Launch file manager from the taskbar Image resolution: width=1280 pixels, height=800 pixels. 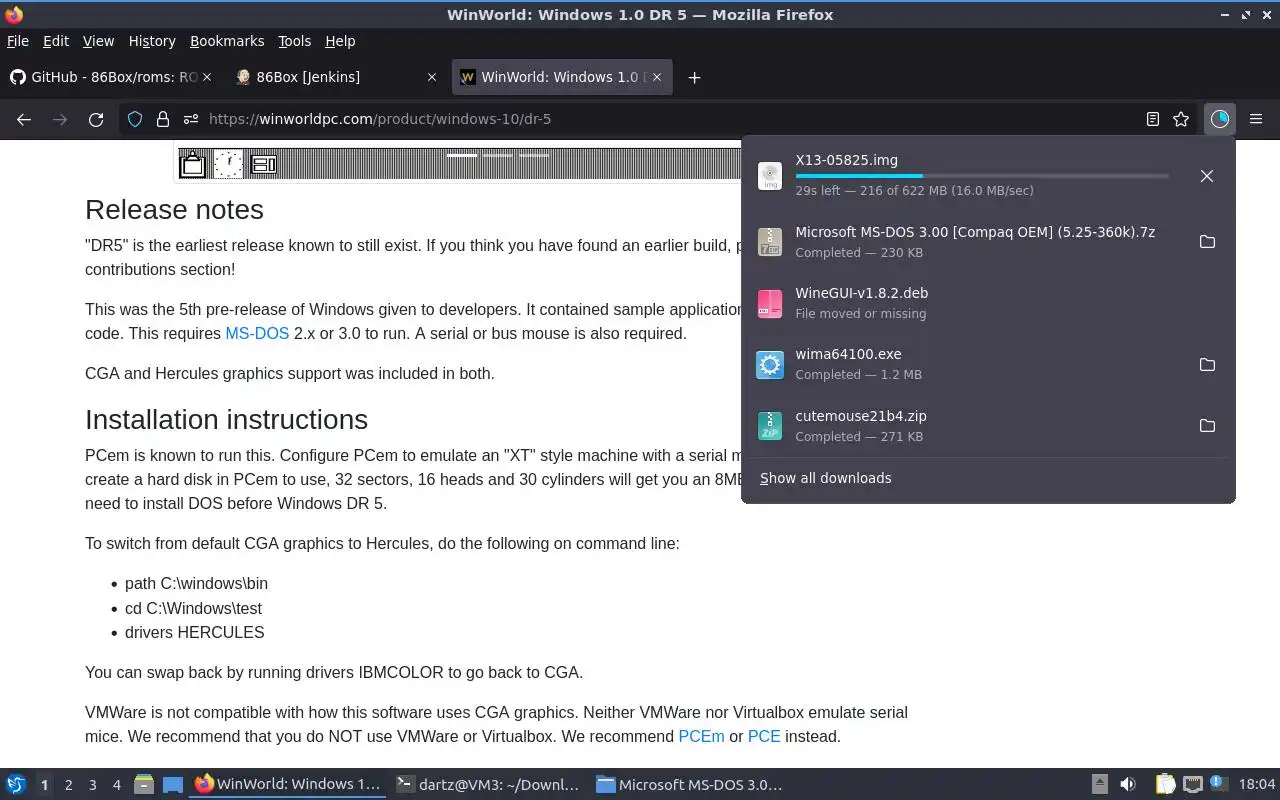click(143, 785)
